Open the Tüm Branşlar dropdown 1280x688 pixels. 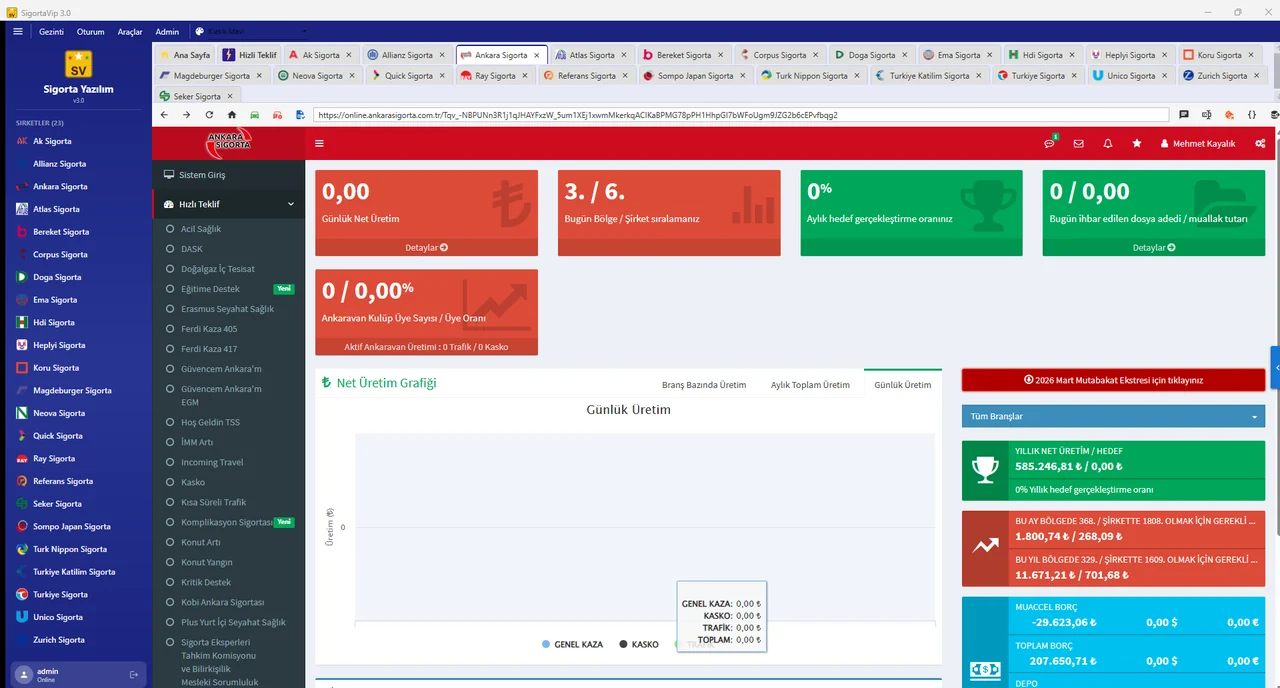tap(1112, 416)
